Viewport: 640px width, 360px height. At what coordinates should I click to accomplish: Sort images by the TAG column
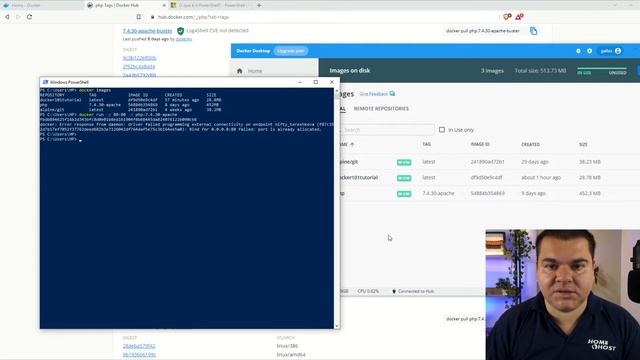pos(427,144)
